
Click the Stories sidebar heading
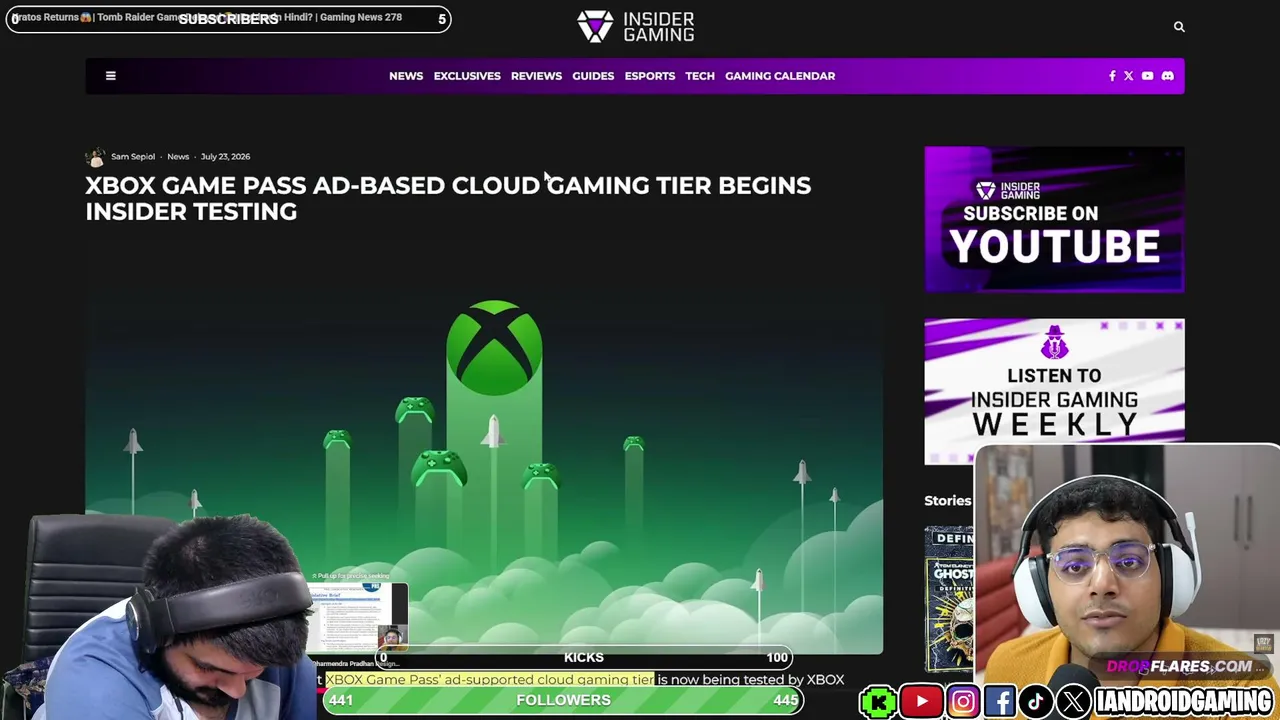coord(948,500)
